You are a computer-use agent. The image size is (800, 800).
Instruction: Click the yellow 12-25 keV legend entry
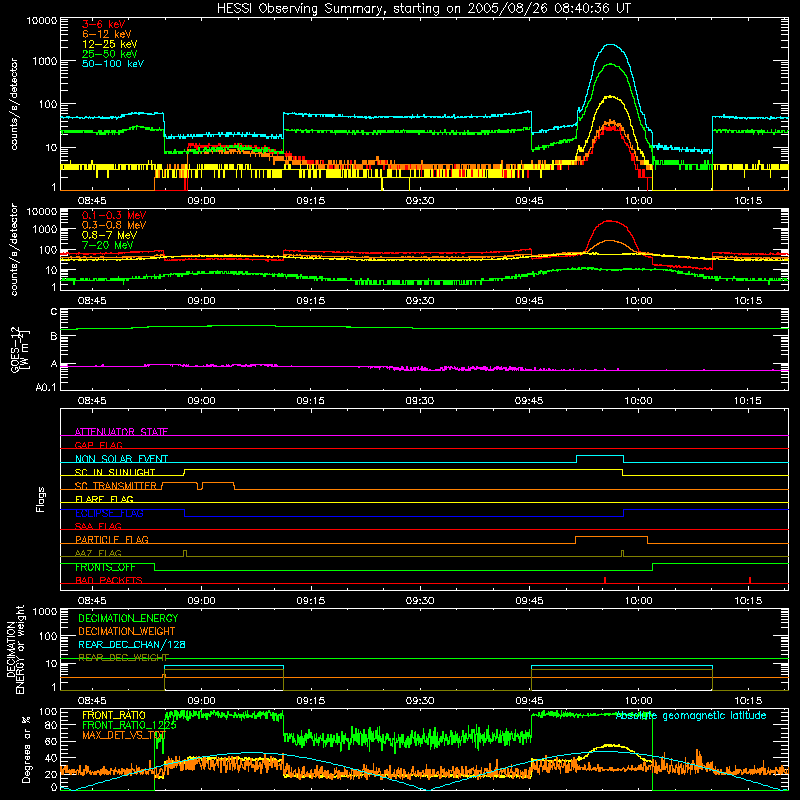tap(110, 44)
